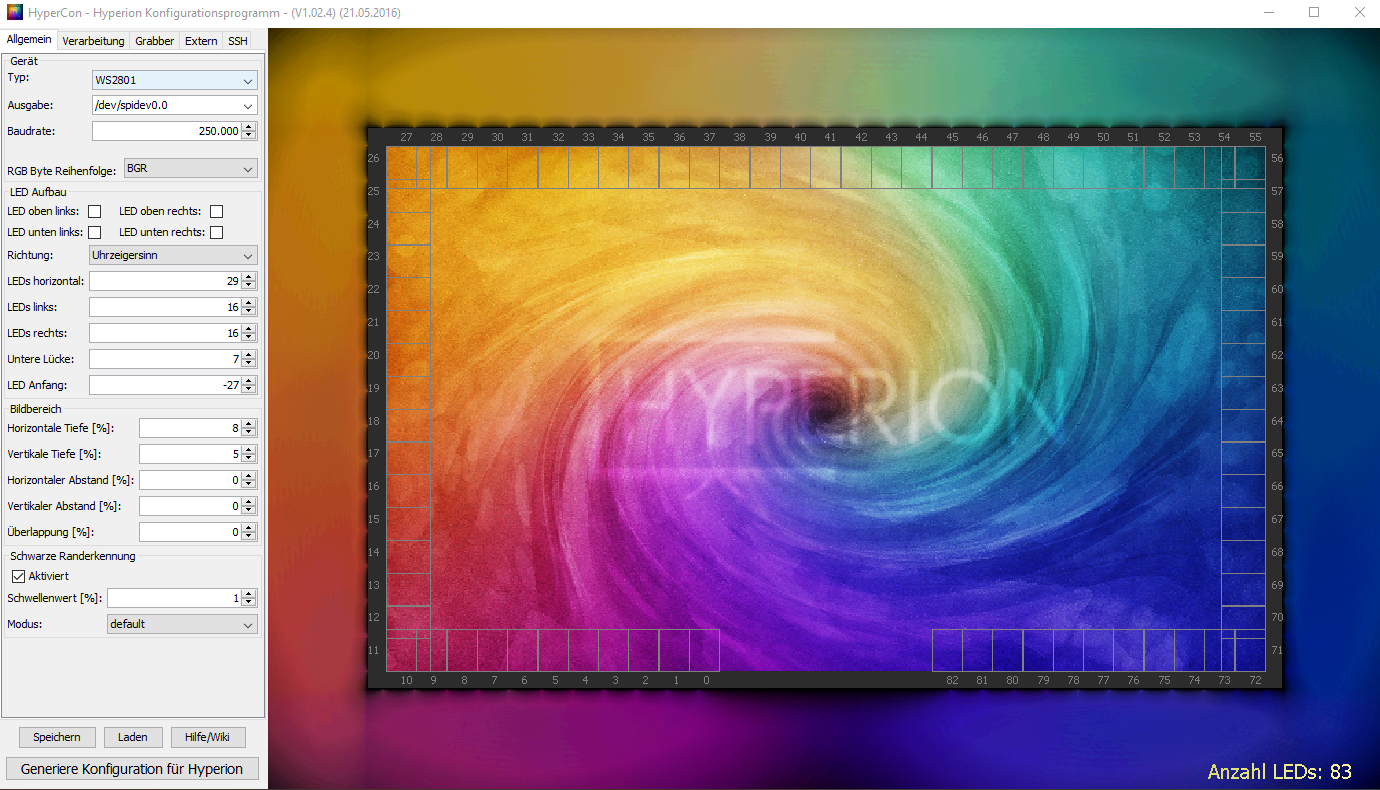The height and width of the screenshot is (790, 1380).
Task: Increase Horizontaler Abstand with up arrow
Action: [249, 475]
